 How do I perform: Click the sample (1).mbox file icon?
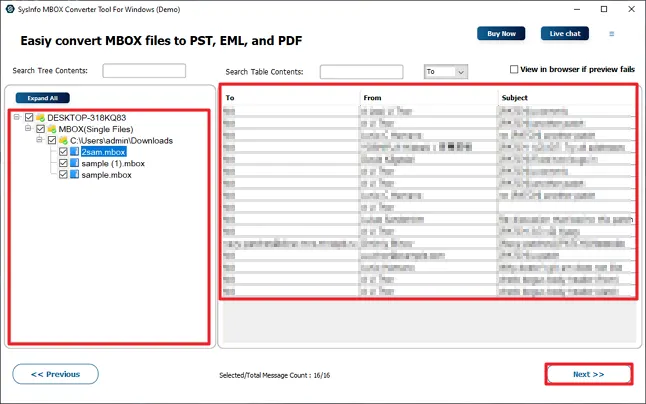[75, 163]
